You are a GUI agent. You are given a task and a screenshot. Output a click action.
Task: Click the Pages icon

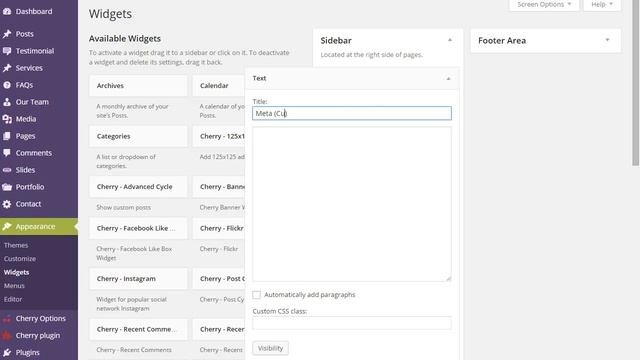[x=7, y=136]
